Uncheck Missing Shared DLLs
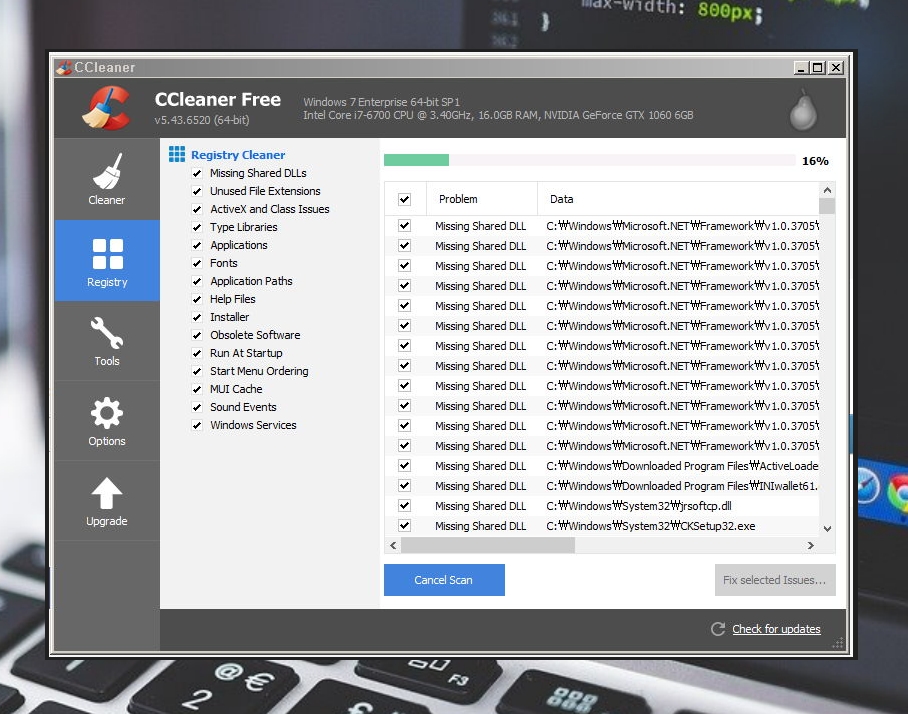 [197, 173]
